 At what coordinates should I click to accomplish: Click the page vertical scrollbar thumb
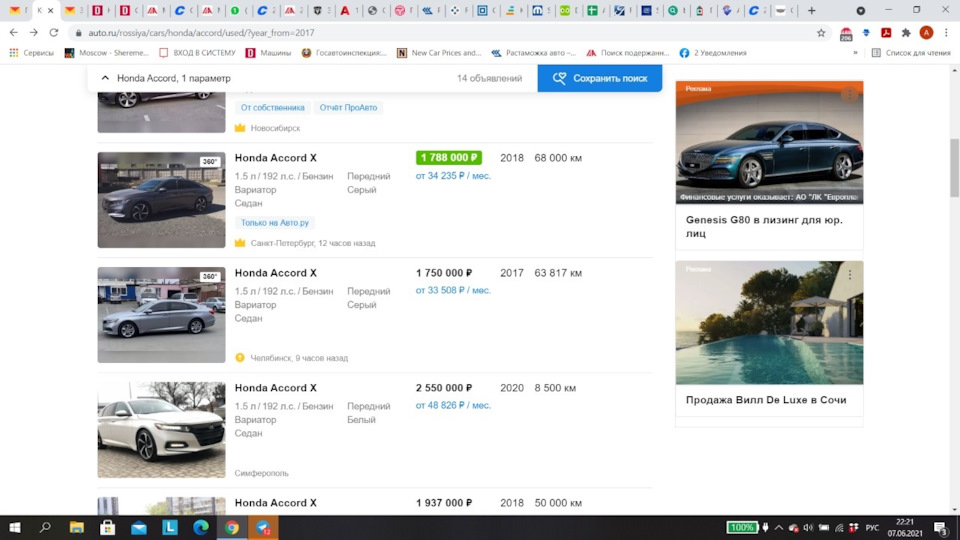(954, 168)
